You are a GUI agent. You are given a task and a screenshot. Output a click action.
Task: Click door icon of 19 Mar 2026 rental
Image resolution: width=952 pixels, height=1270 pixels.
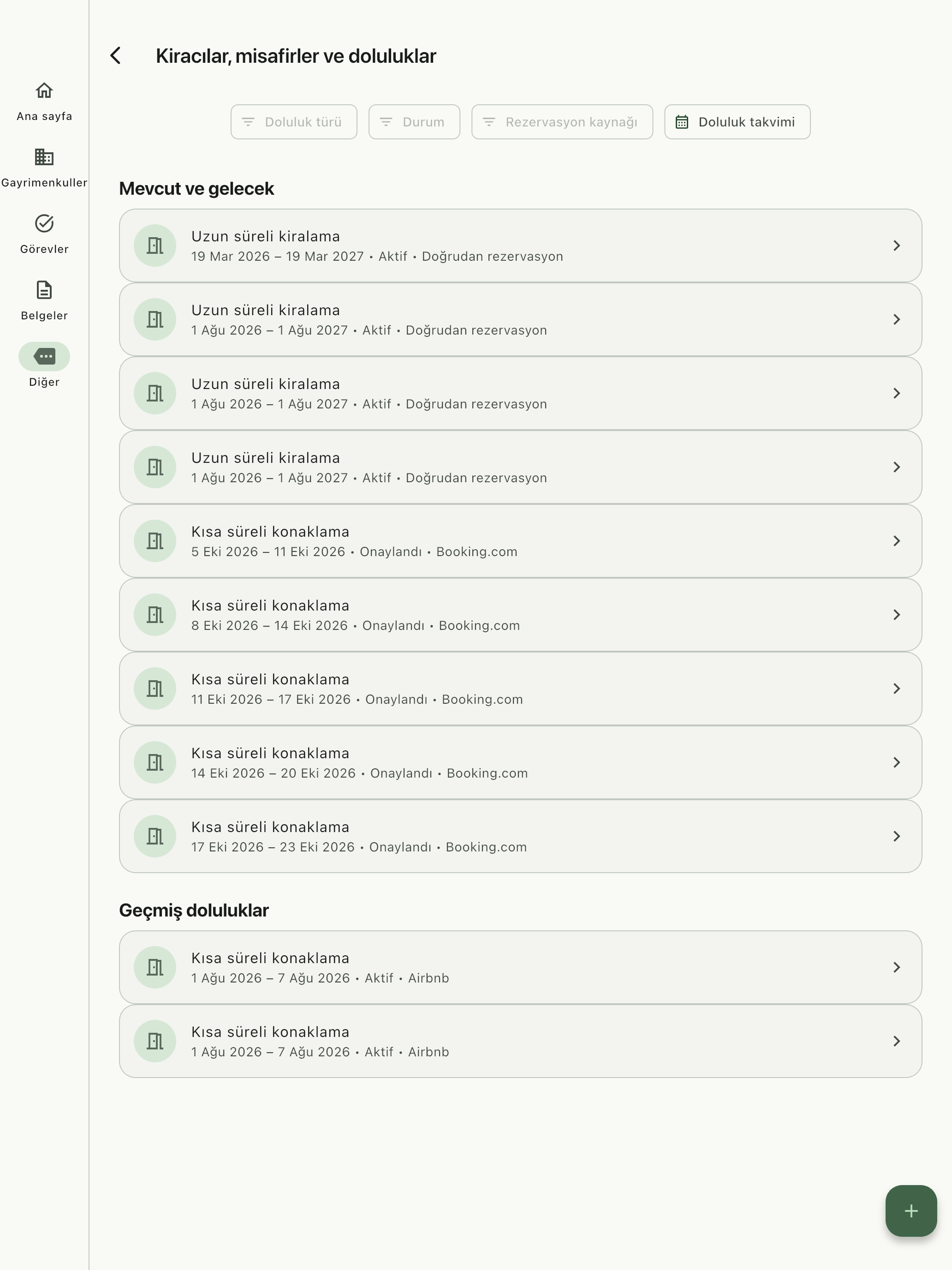tap(155, 246)
